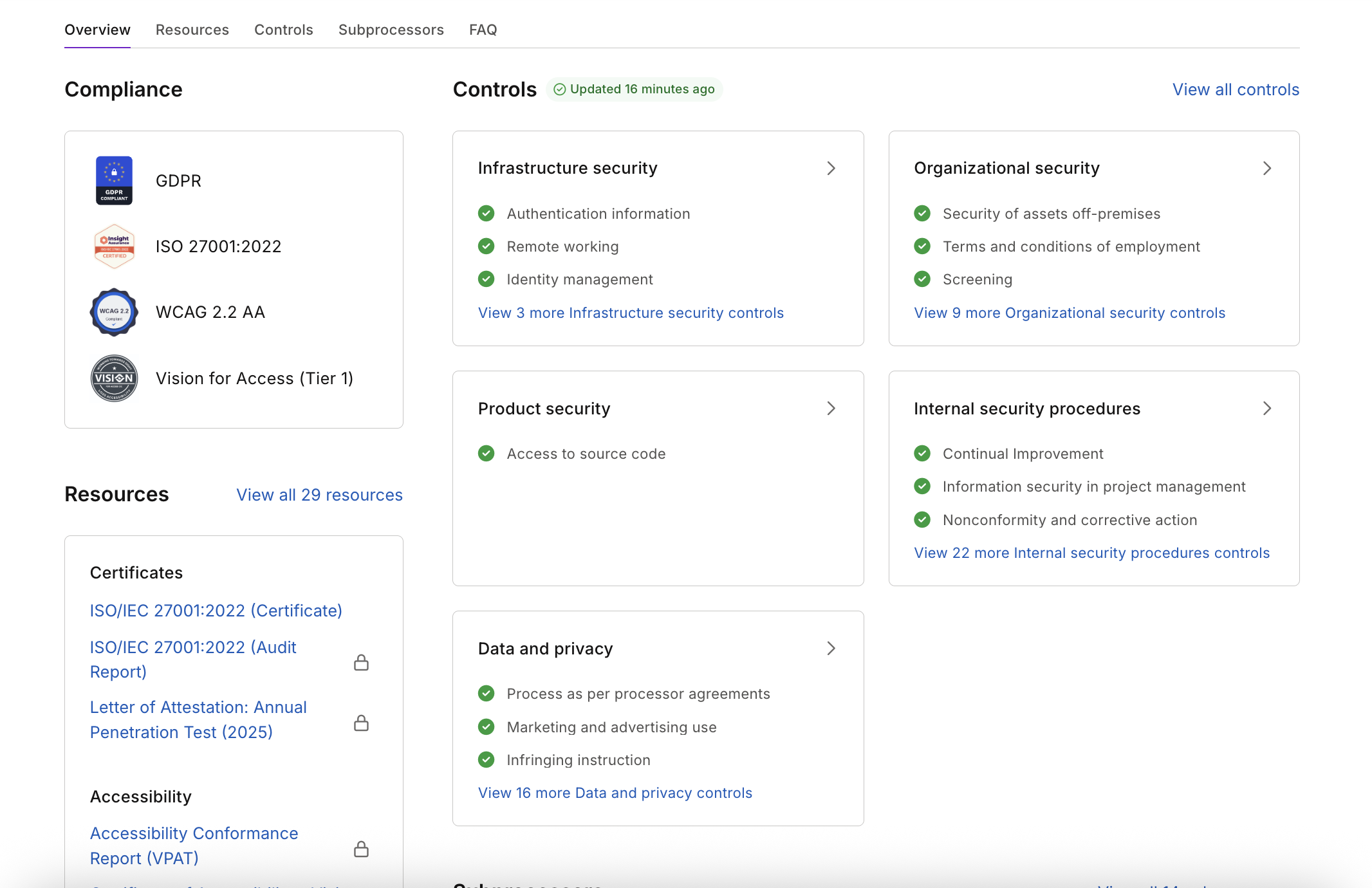Click the Vision for Access badge icon

point(114,378)
